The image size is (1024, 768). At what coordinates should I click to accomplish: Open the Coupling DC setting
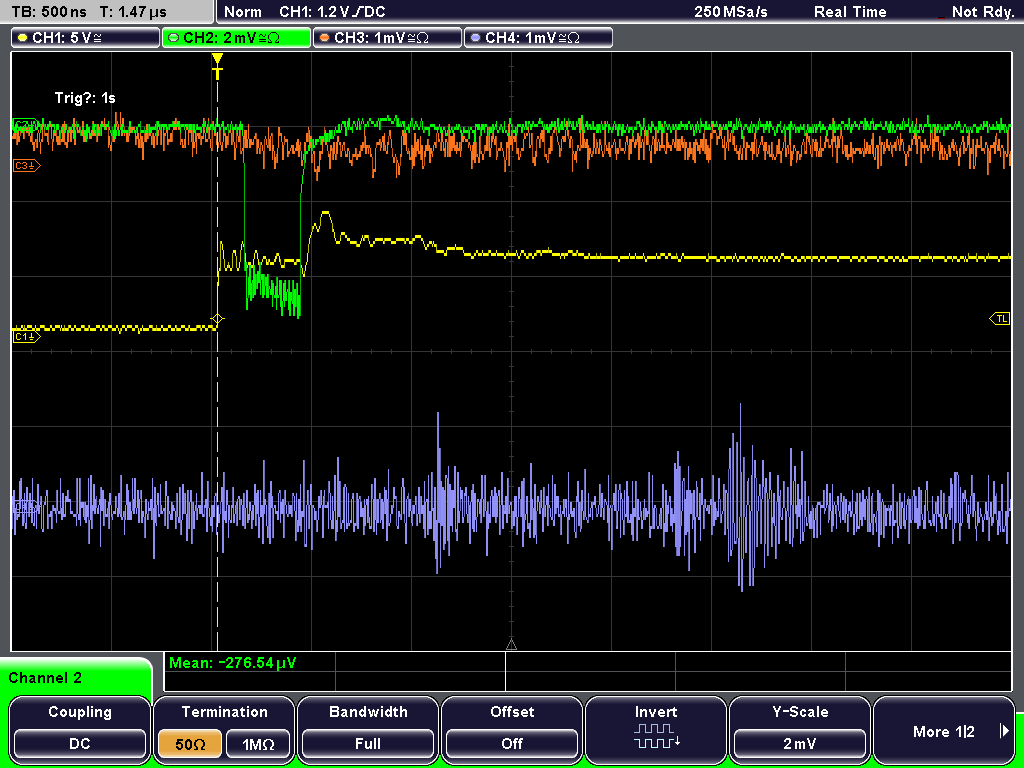pos(80,743)
